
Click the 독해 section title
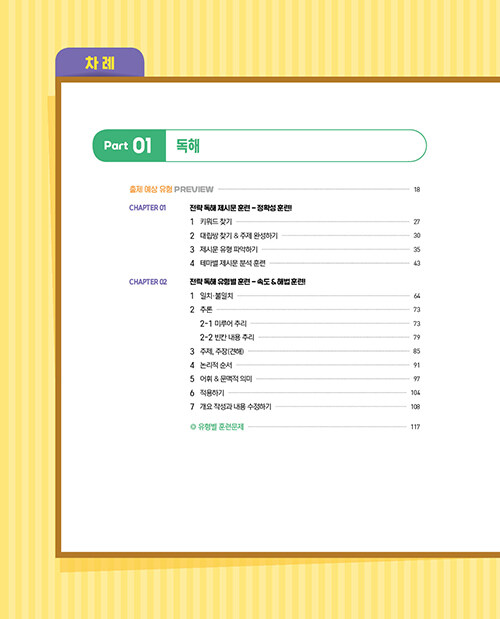pos(188,146)
